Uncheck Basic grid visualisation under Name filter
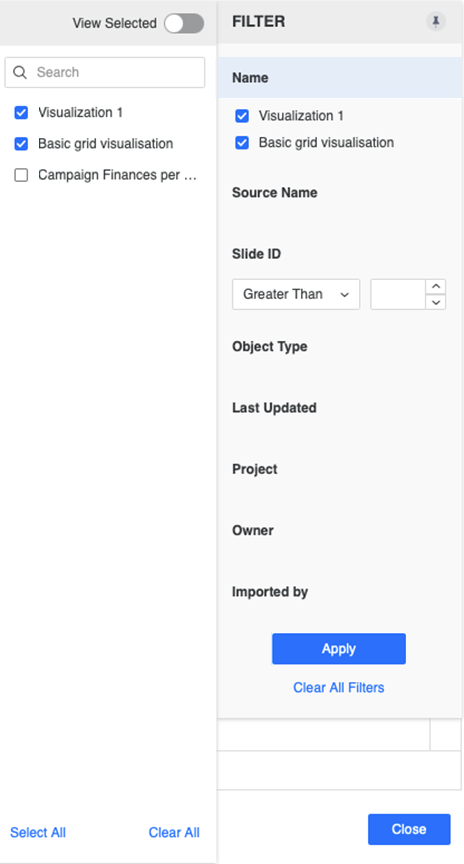The height and width of the screenshot is (864, 464). coord(242,143)
